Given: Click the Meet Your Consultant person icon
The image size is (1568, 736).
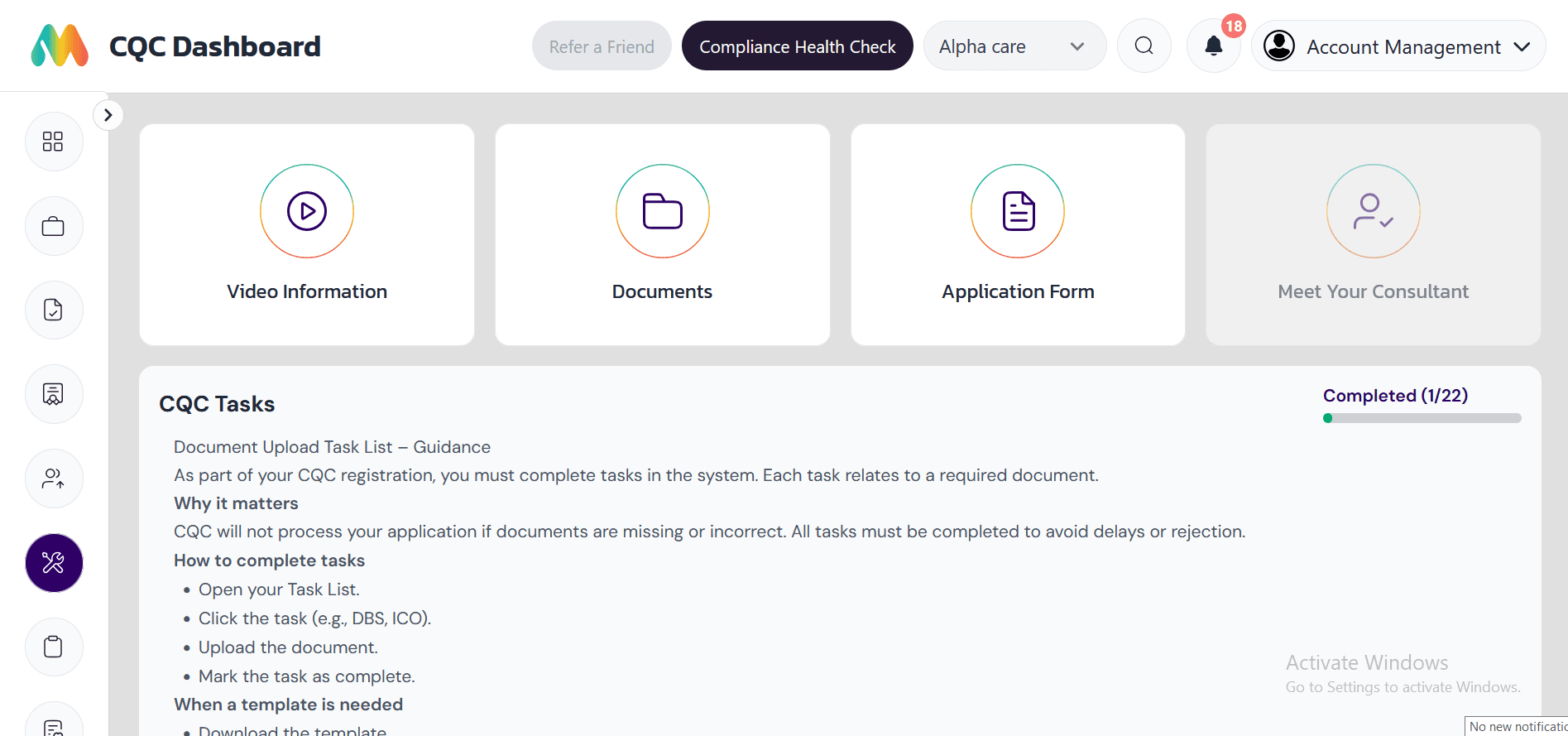Looking at the screenshot, I should tap(1374, 211).
